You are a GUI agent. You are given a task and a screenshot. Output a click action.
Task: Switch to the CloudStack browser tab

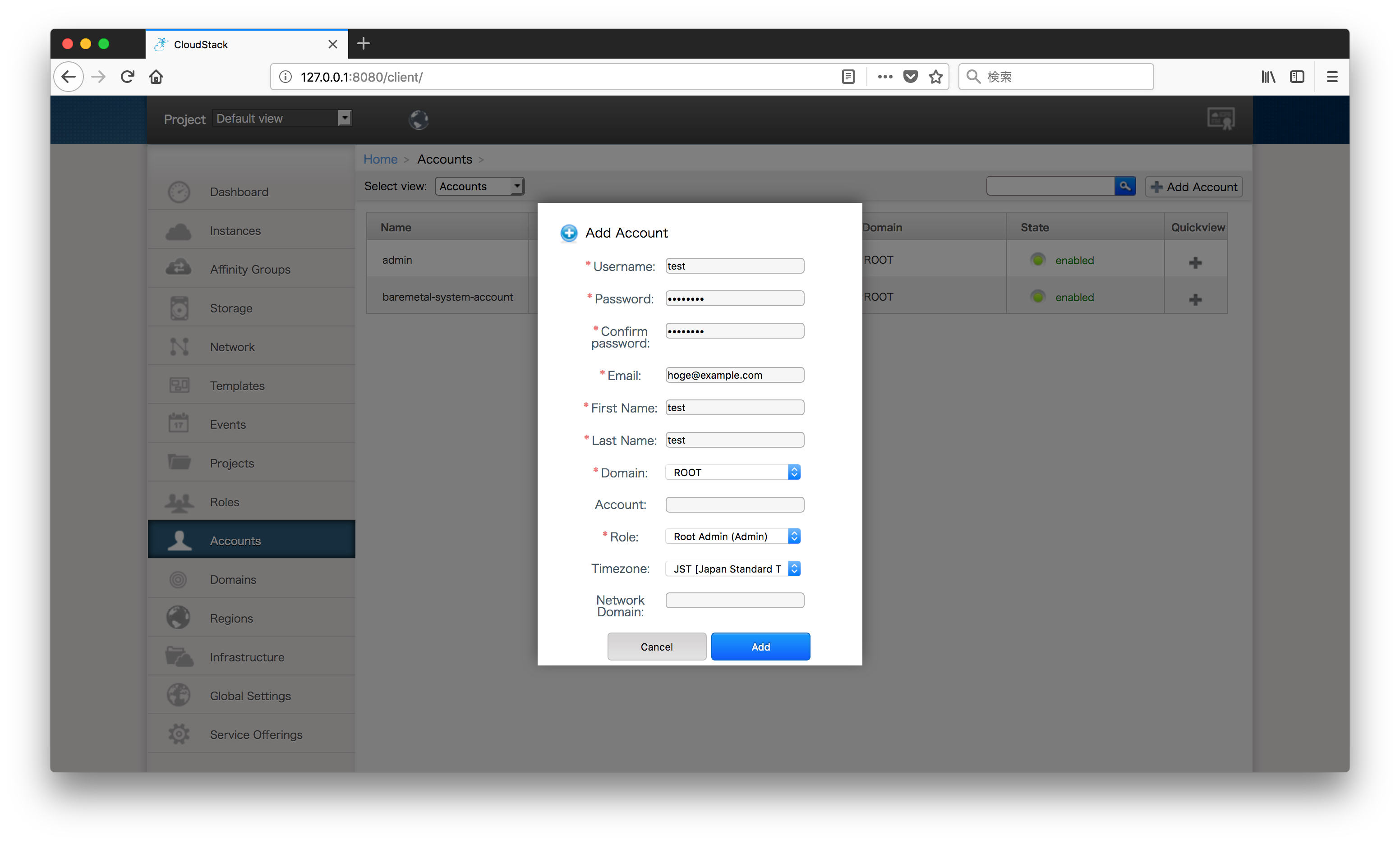(x=247, y=44)
